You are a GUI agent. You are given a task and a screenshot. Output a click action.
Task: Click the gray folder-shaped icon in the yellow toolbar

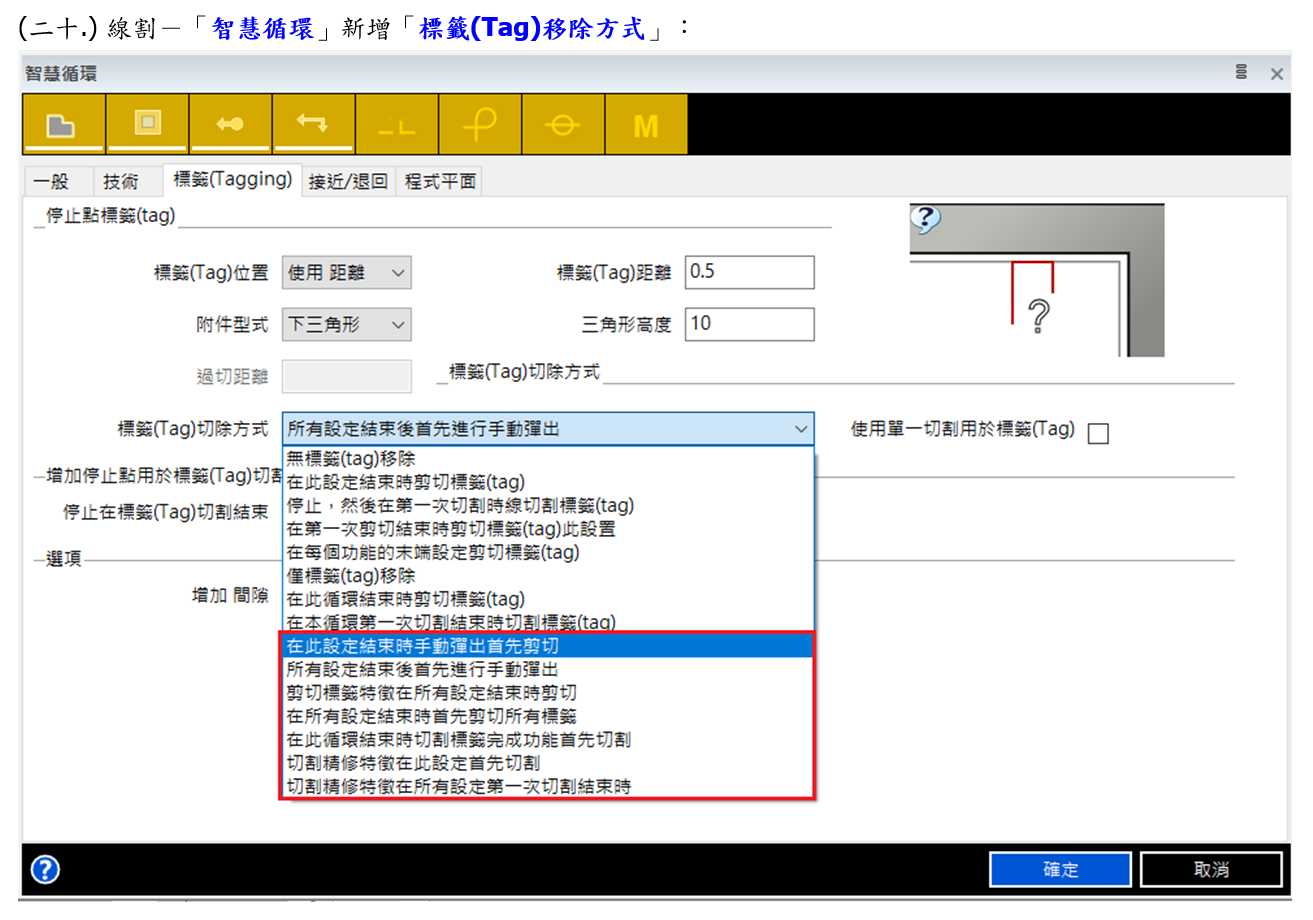(63, 124)
